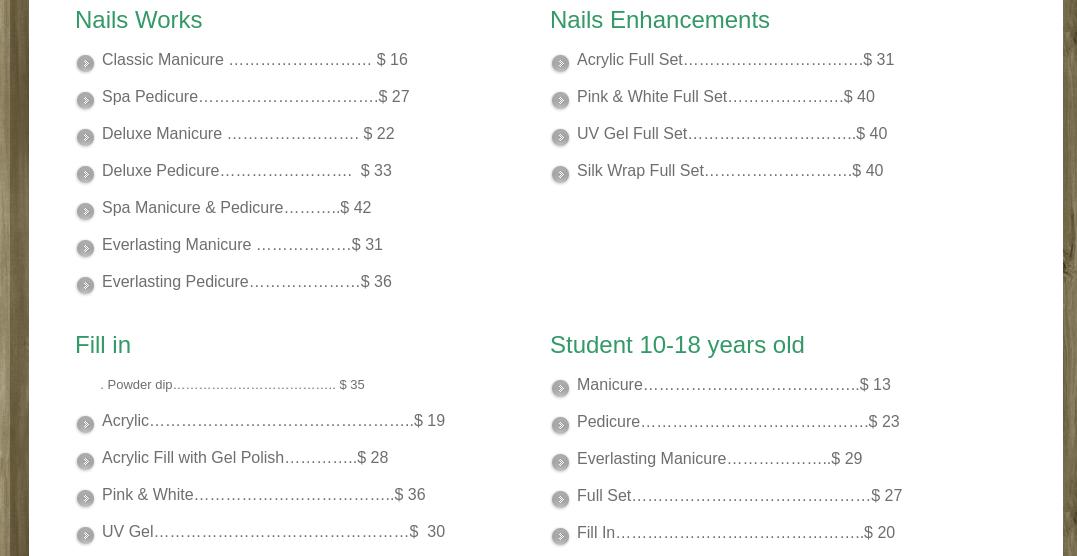Click the bullet icon beside Classic Manicure
Viewport: 1077px width, 556px height.
click(x=86, y=63)
